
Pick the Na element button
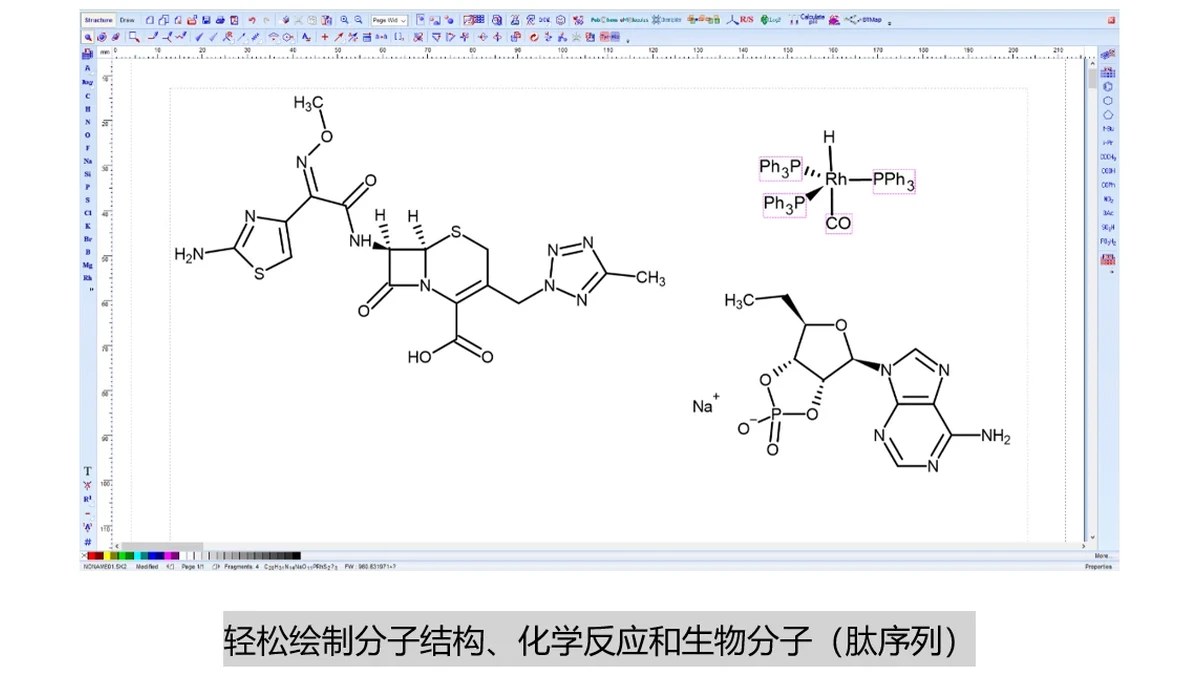[x=87, y=160]
